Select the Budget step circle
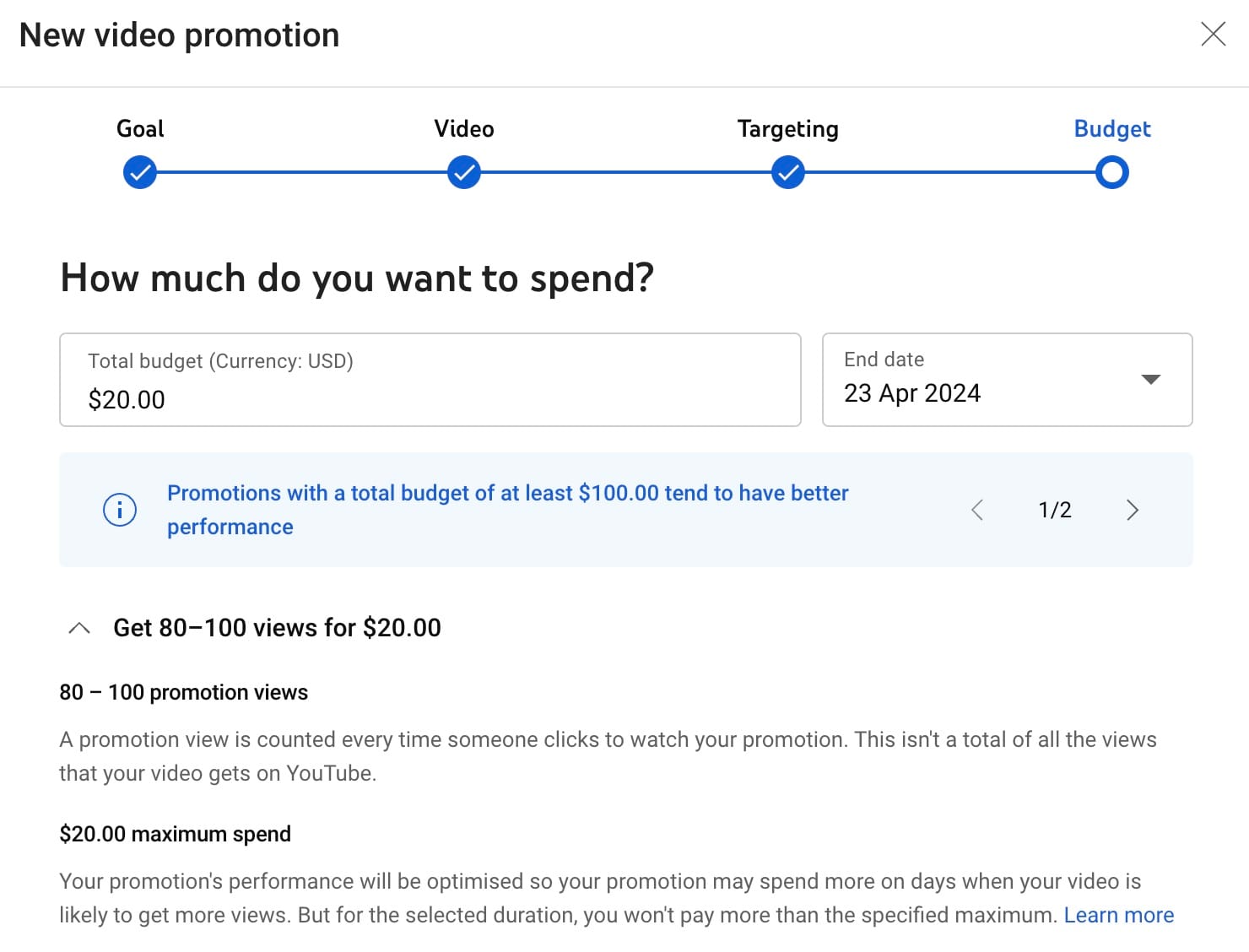Image resolution: width=1249 pixels, height=952 pixels. tap(1112, 171)
